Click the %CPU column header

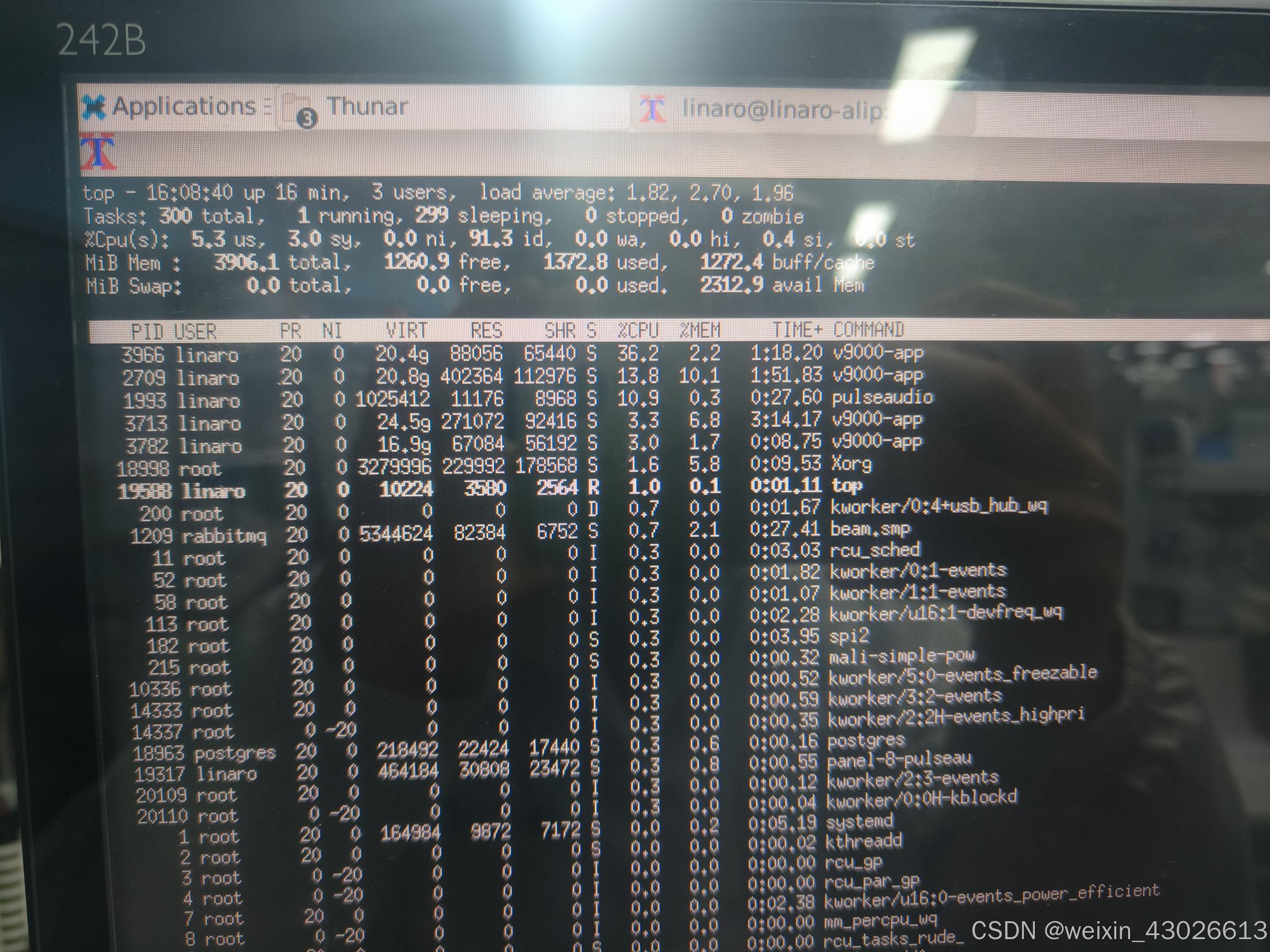click(x=637, y=330)
